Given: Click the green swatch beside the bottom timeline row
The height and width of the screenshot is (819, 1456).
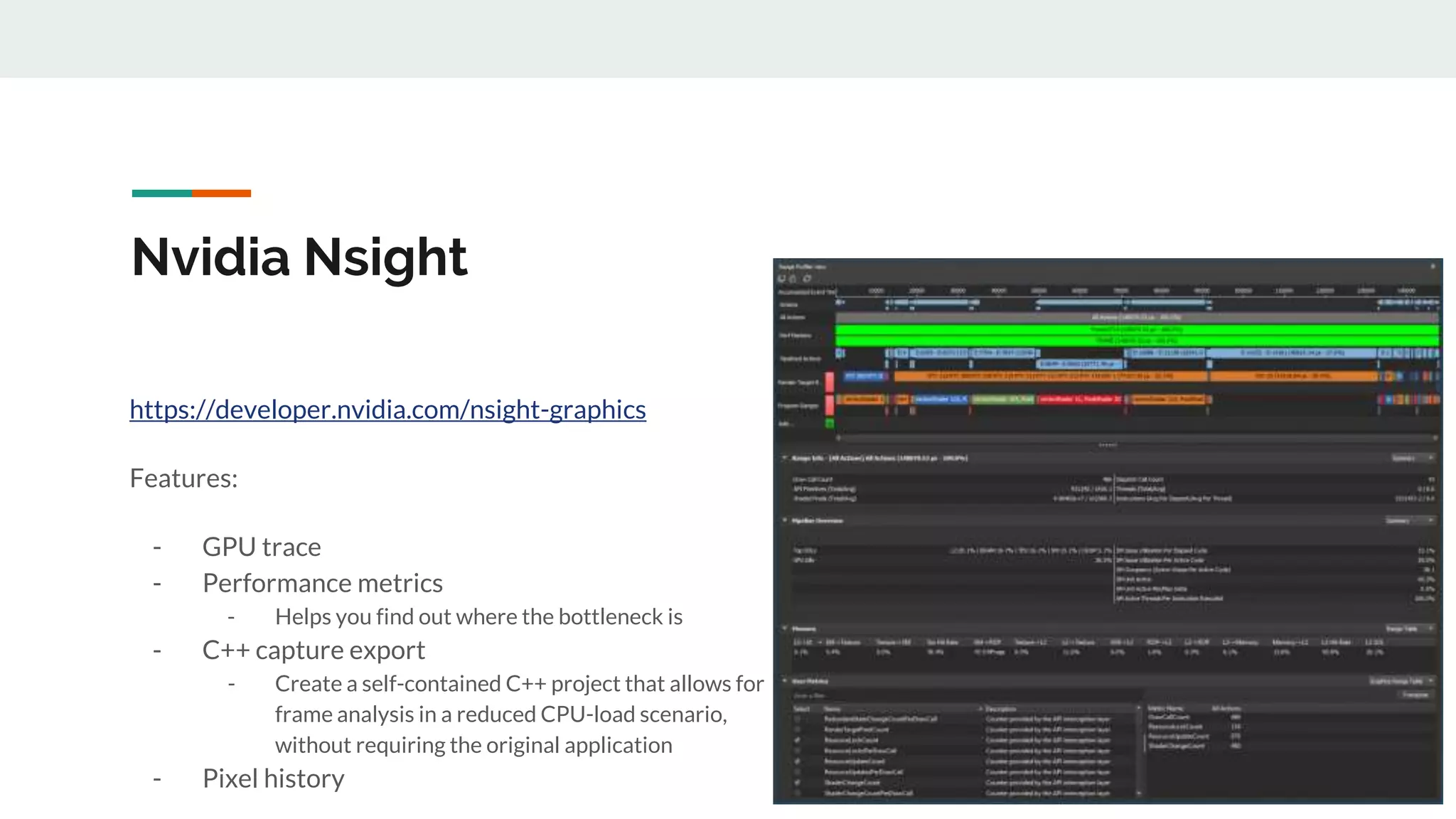Looking at the screenshot, I should 829,424.
